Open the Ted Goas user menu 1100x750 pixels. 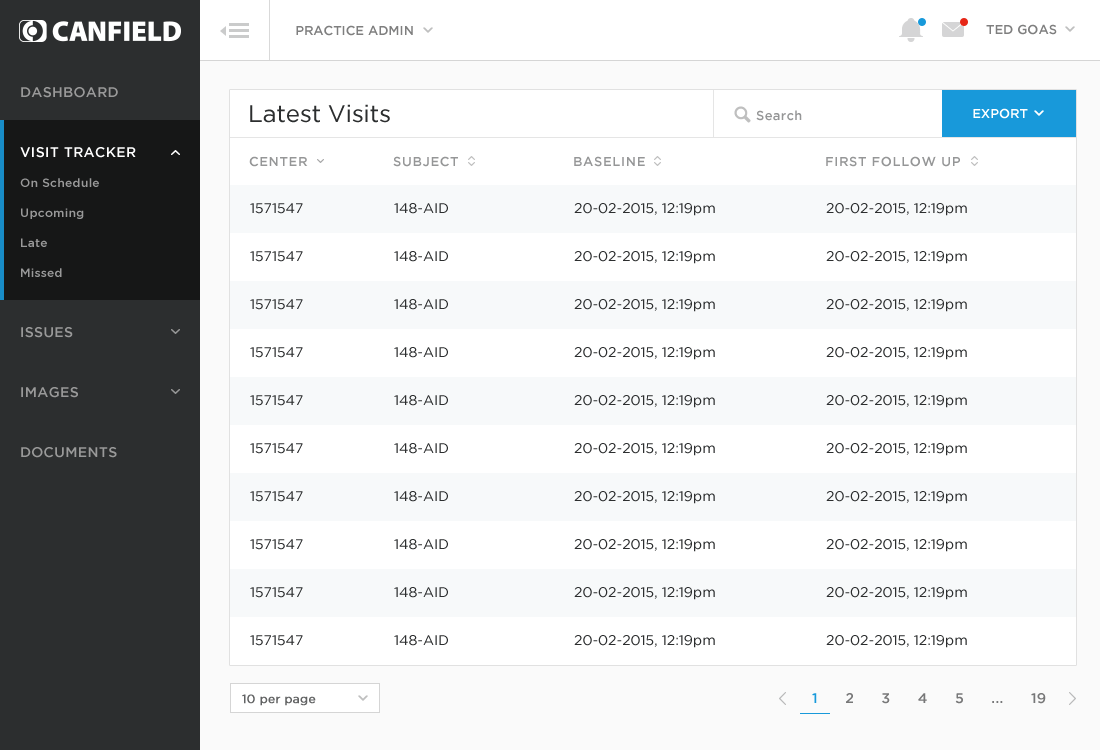tap(1030, 30)
